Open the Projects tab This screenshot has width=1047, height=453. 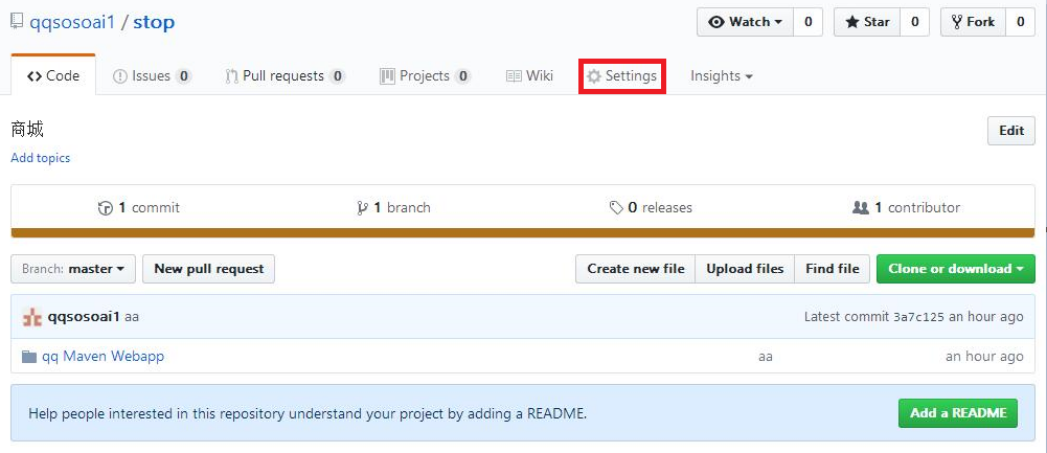(x=425, y=76)
